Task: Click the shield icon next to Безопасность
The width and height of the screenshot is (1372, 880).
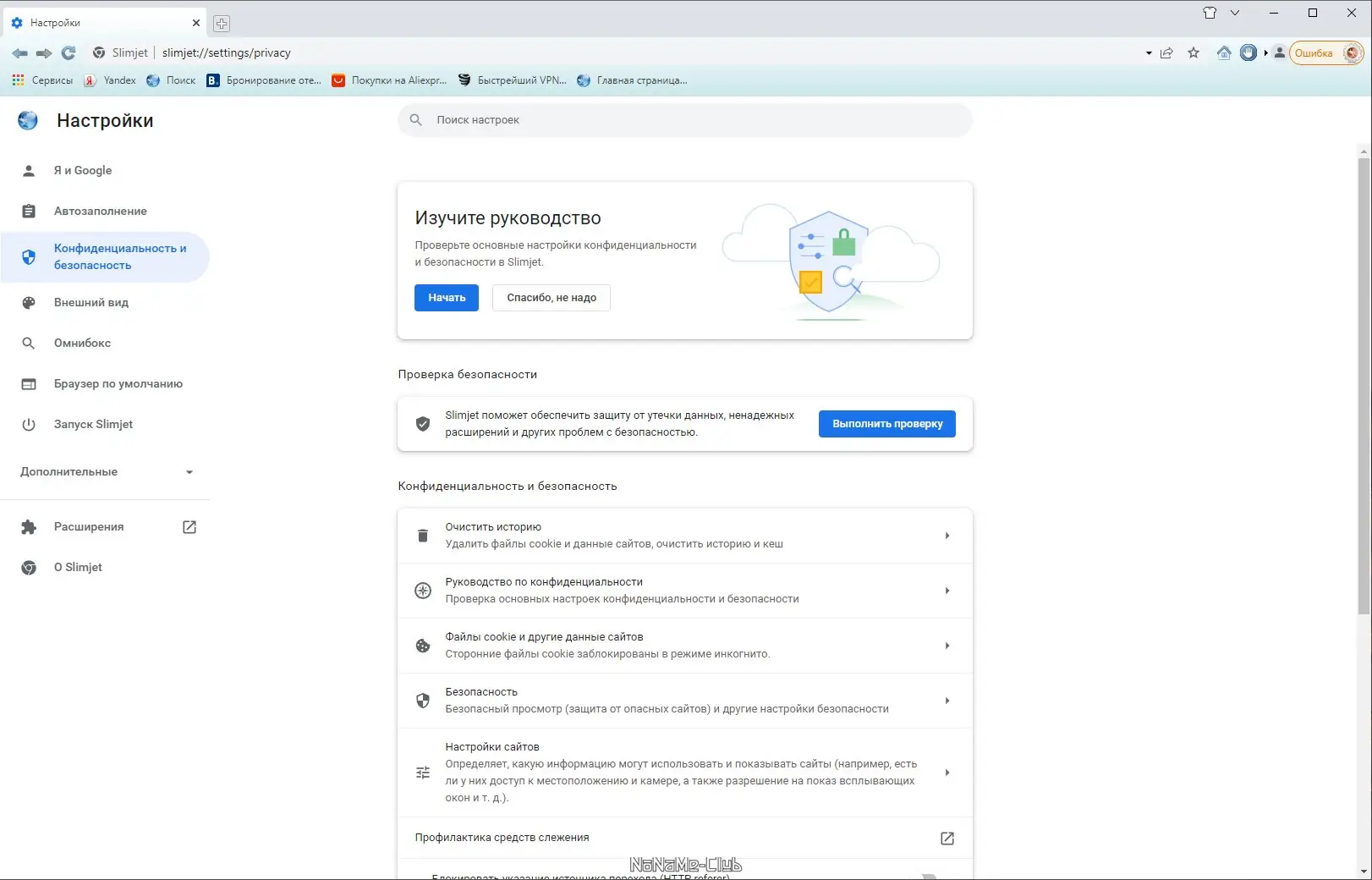Action: coord(424,701)
